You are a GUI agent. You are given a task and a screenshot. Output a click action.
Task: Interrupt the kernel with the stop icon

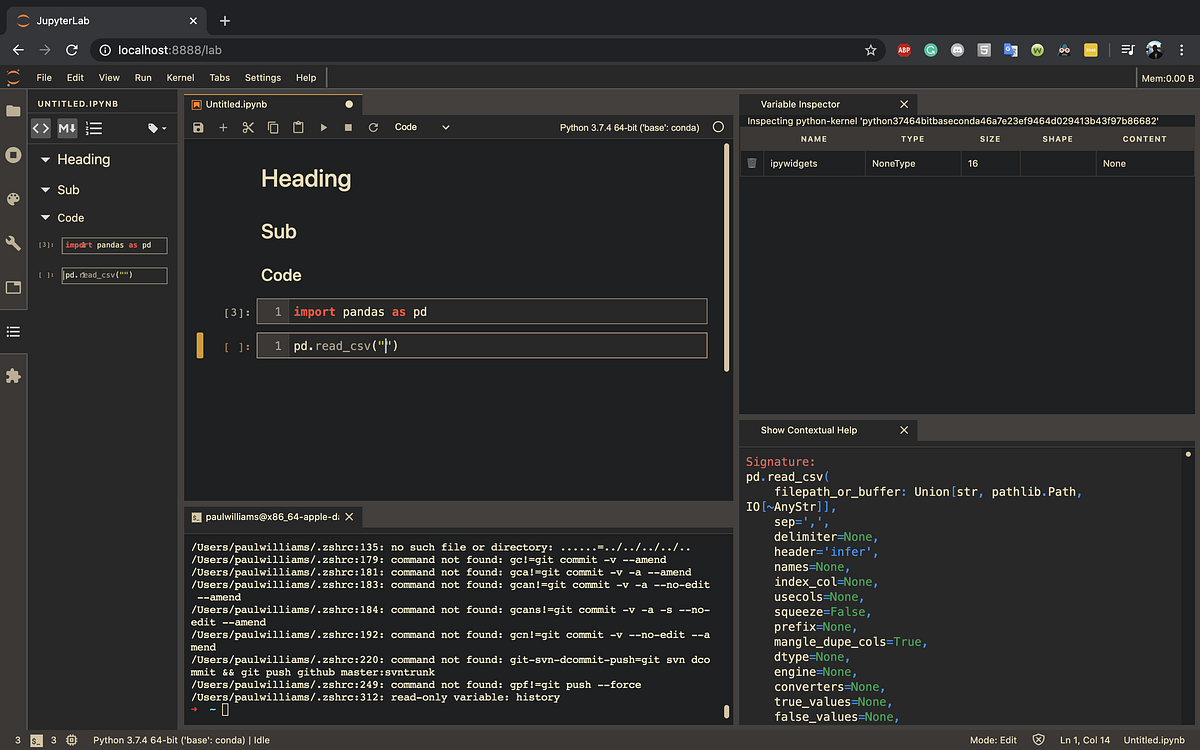click(346, 128)
